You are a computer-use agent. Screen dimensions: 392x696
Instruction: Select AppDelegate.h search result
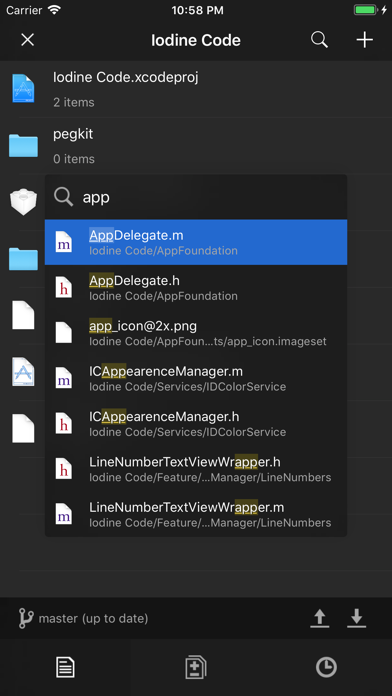tap(196, 288)
